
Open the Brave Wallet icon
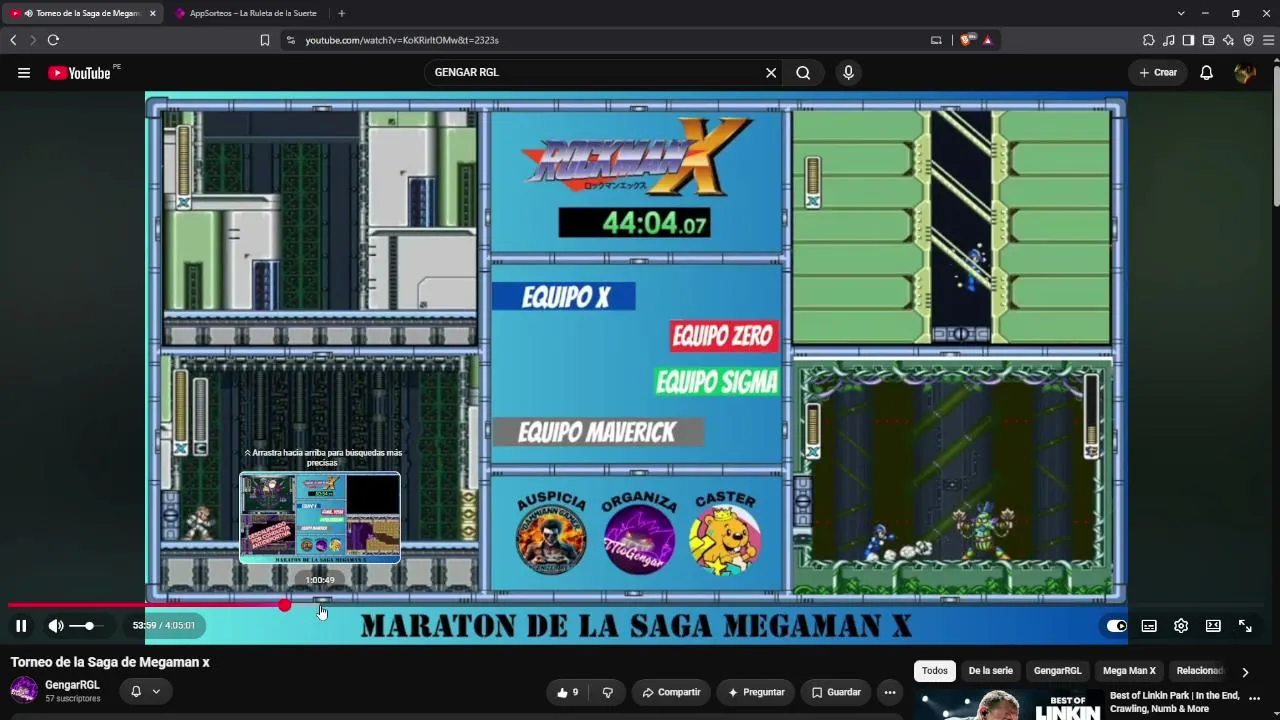pos(1208,40)
